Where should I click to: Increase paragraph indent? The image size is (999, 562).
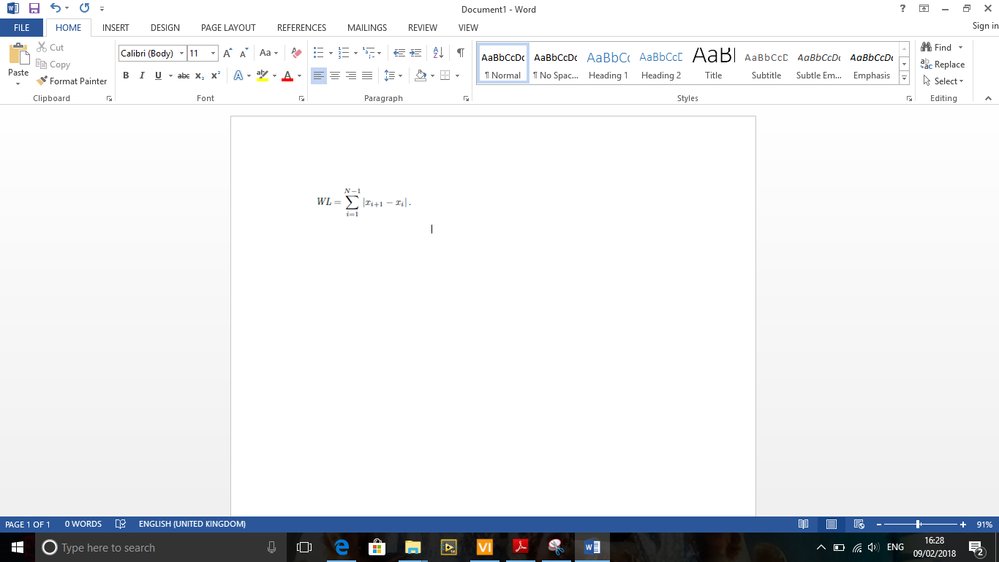click(x=415, y=53)
